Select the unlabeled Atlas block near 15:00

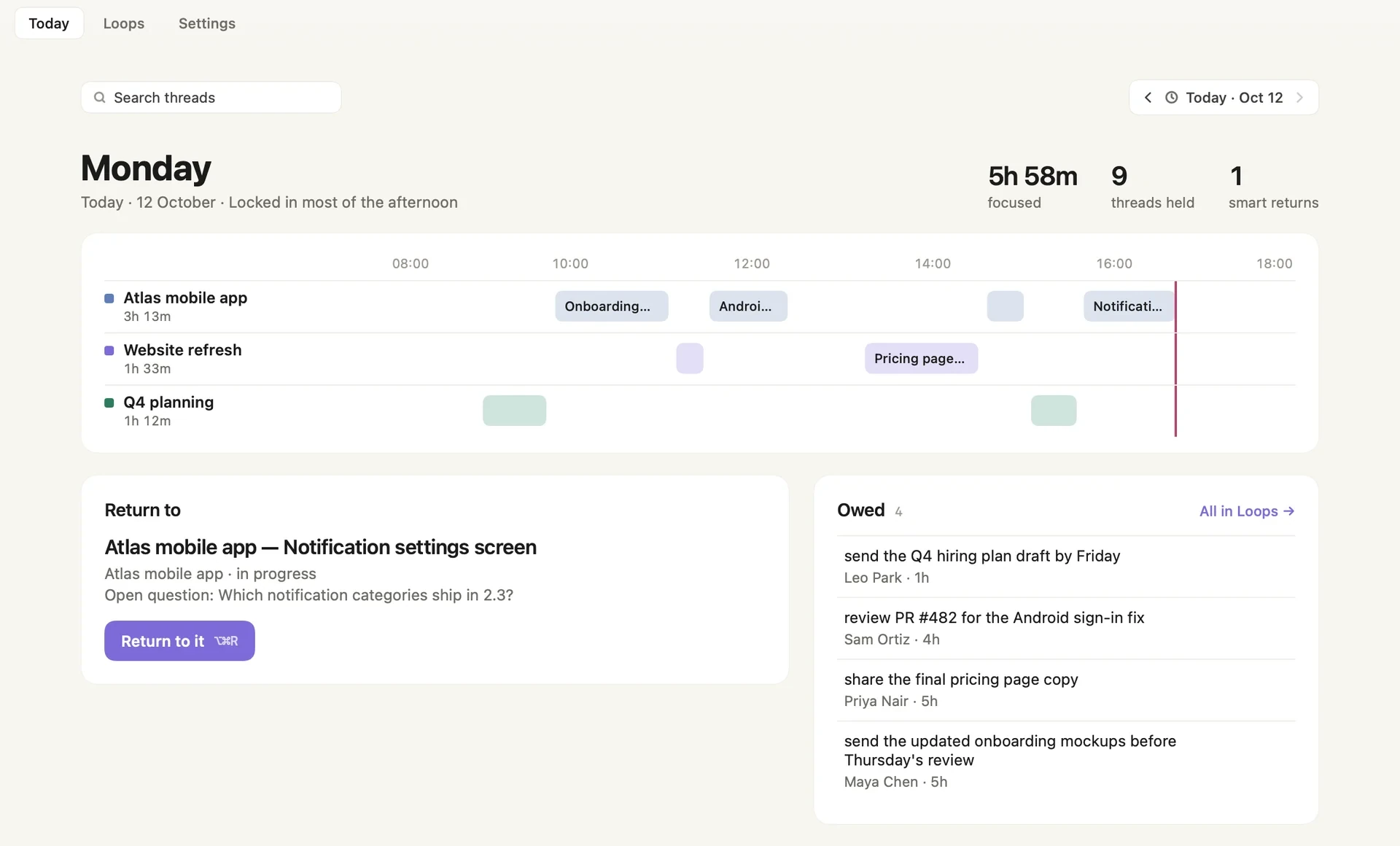(x=1006, y=306)
